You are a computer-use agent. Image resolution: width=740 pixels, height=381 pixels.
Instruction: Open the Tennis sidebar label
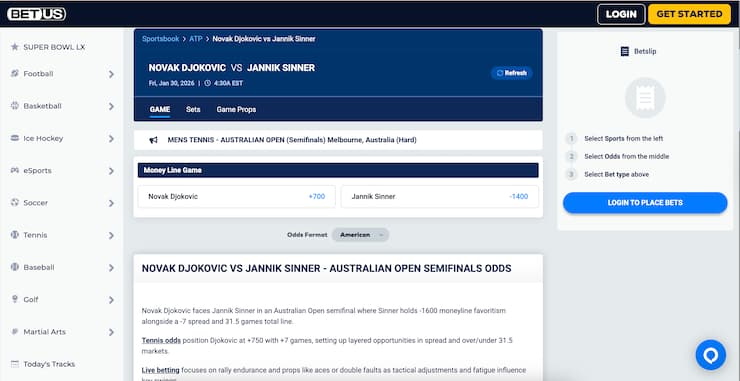click(35, 235)
